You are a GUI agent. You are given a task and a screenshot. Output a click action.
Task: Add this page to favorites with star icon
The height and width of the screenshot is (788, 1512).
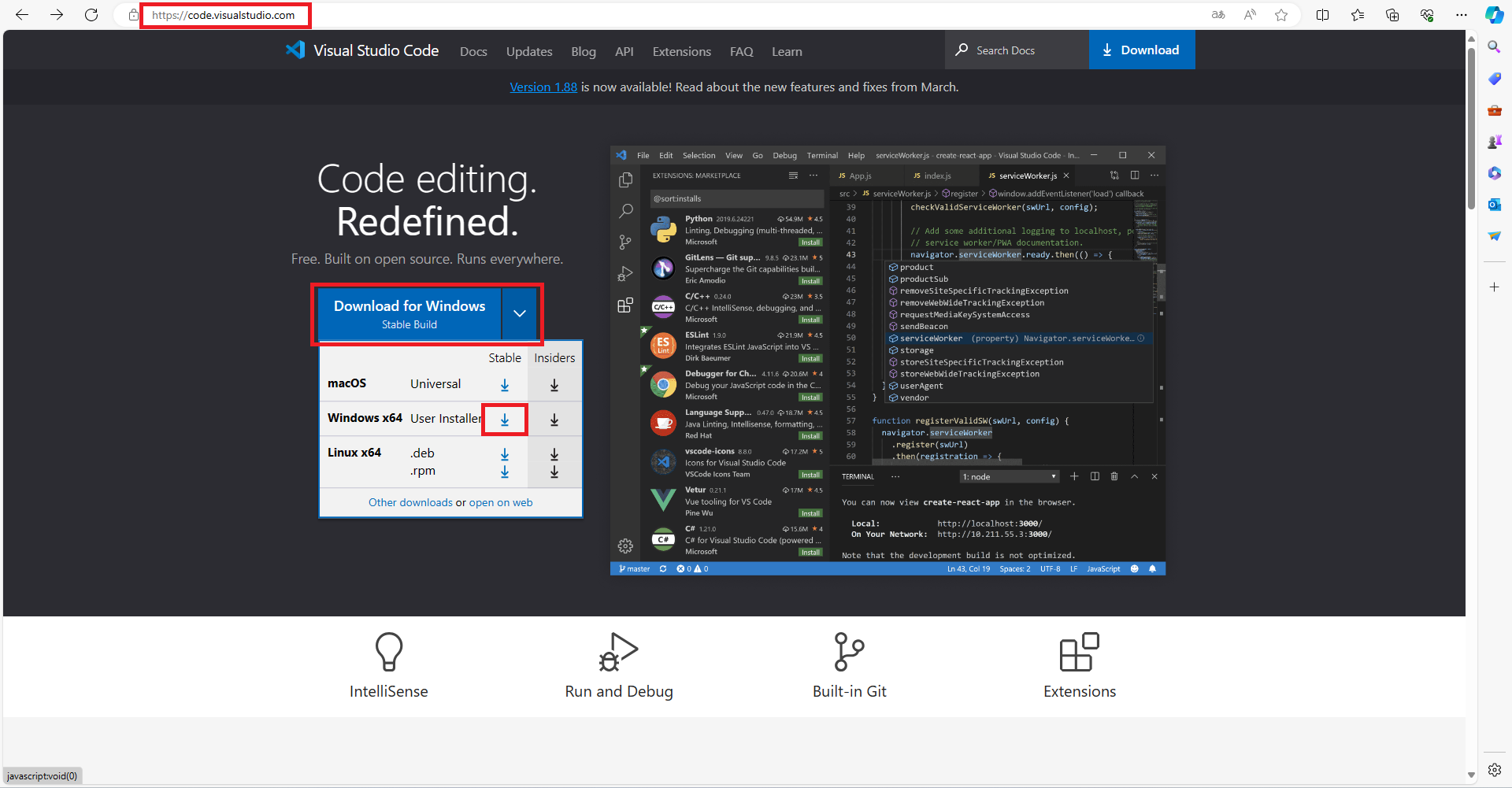point(1281,15)
